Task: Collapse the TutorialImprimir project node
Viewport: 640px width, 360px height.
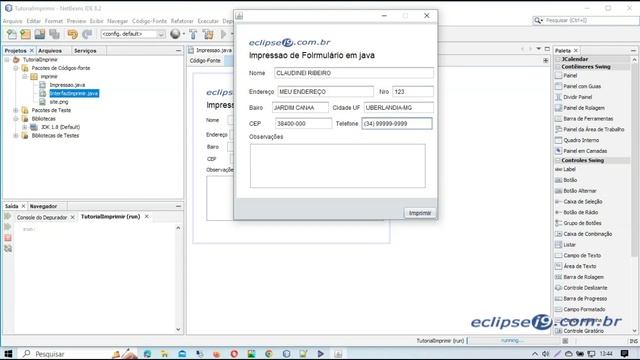Action: pos(7,60)
